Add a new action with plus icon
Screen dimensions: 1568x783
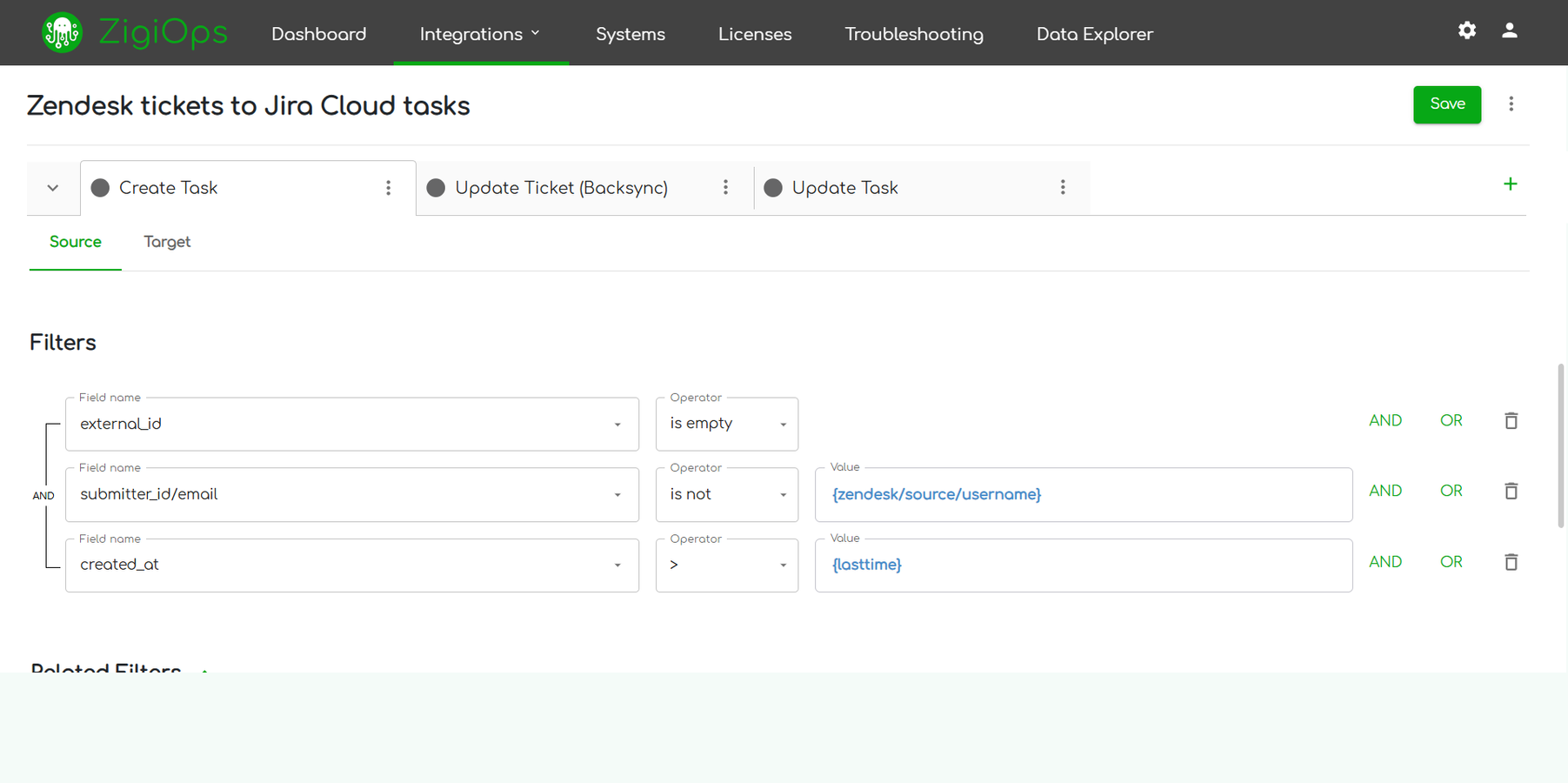[1511, 184]
